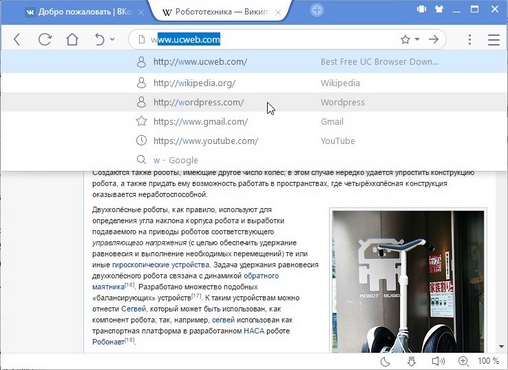Open the 'гироскопические устройства' link
Viewport: 508px width, 370px height.
point(161,265)
